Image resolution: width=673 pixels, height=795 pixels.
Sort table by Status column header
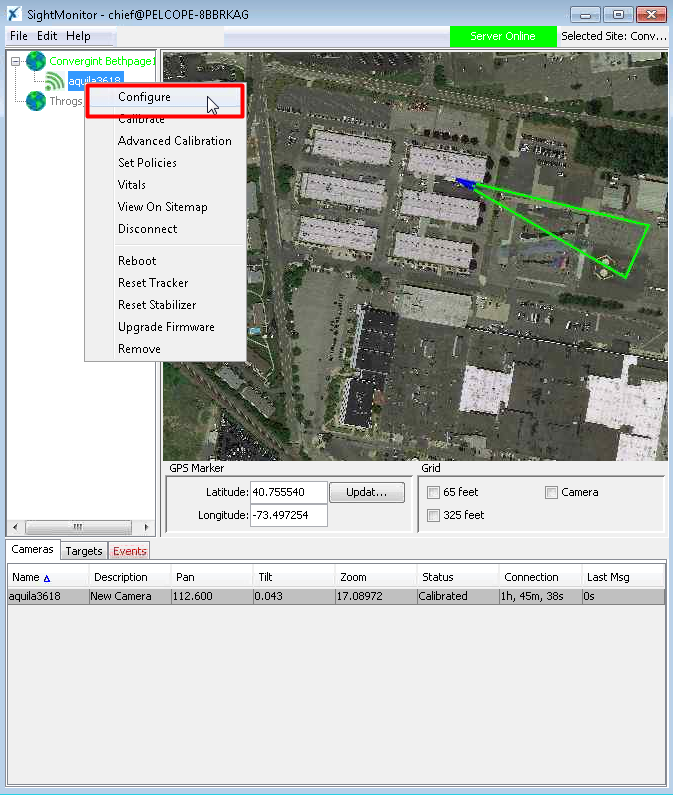click(458, 577)
